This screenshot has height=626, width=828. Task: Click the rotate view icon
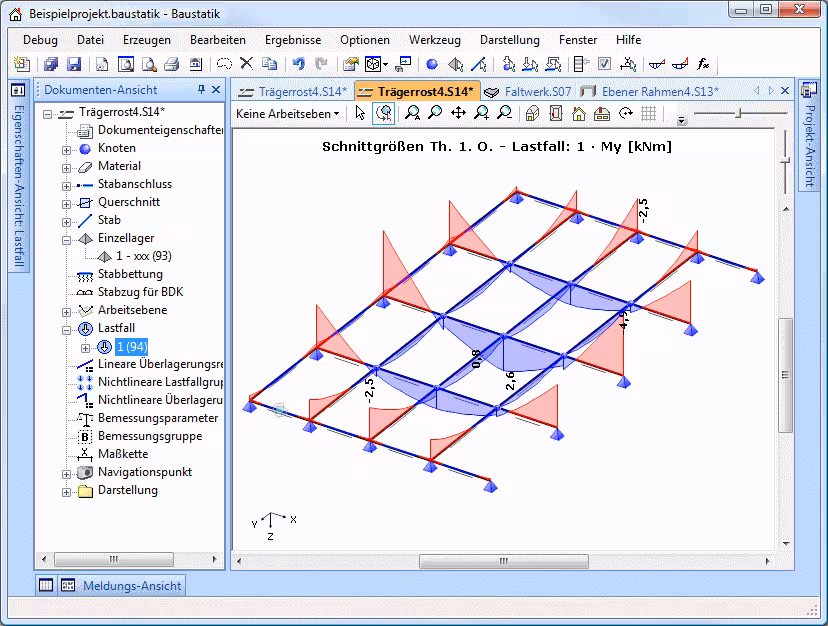point(626,114)
